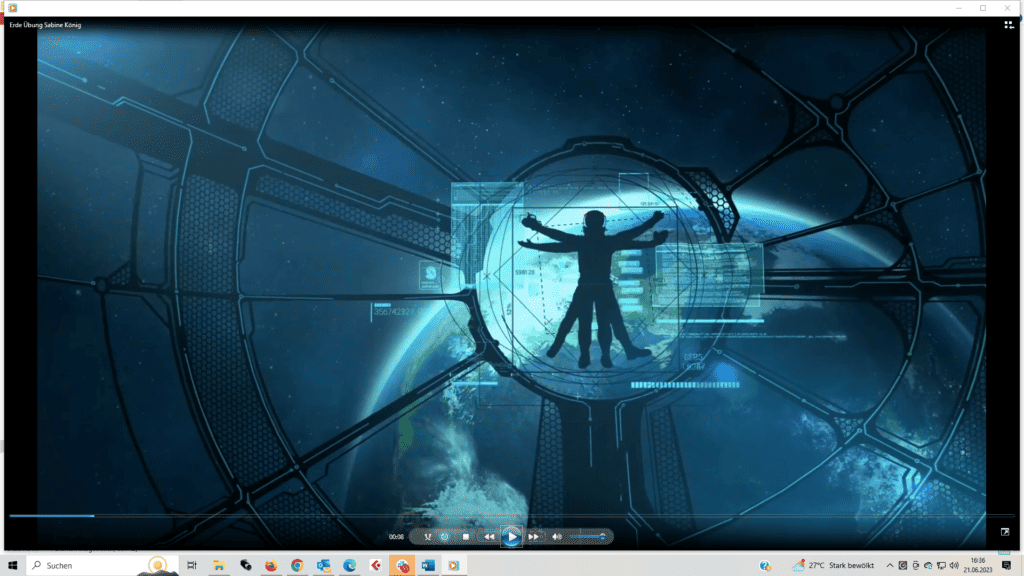The height and width of the screenshot is (576, 1024).
Task: Mute the player sound via speaker icon
Action: coord(557,537)
